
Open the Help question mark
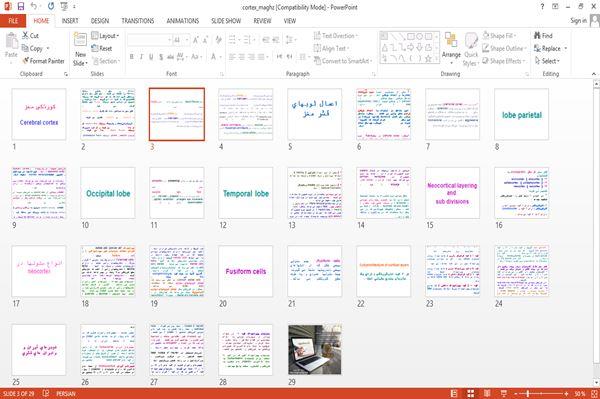(x=542, y=7)
